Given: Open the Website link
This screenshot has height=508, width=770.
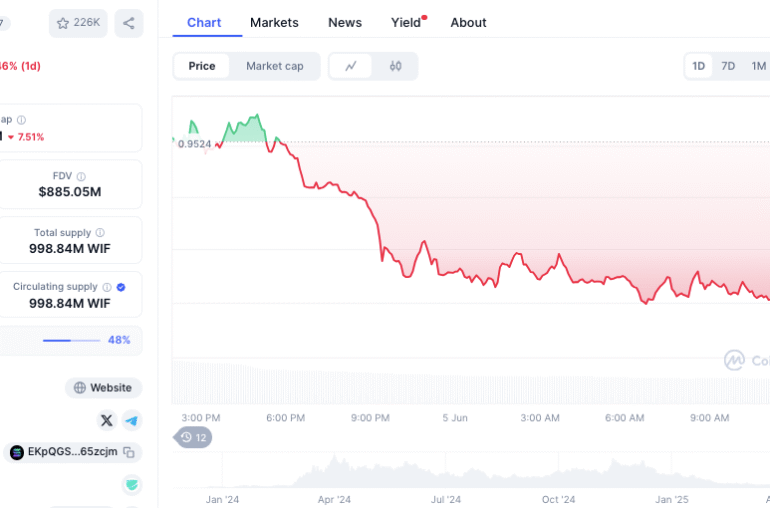Looking at the screenshot, I should (104, 388).
